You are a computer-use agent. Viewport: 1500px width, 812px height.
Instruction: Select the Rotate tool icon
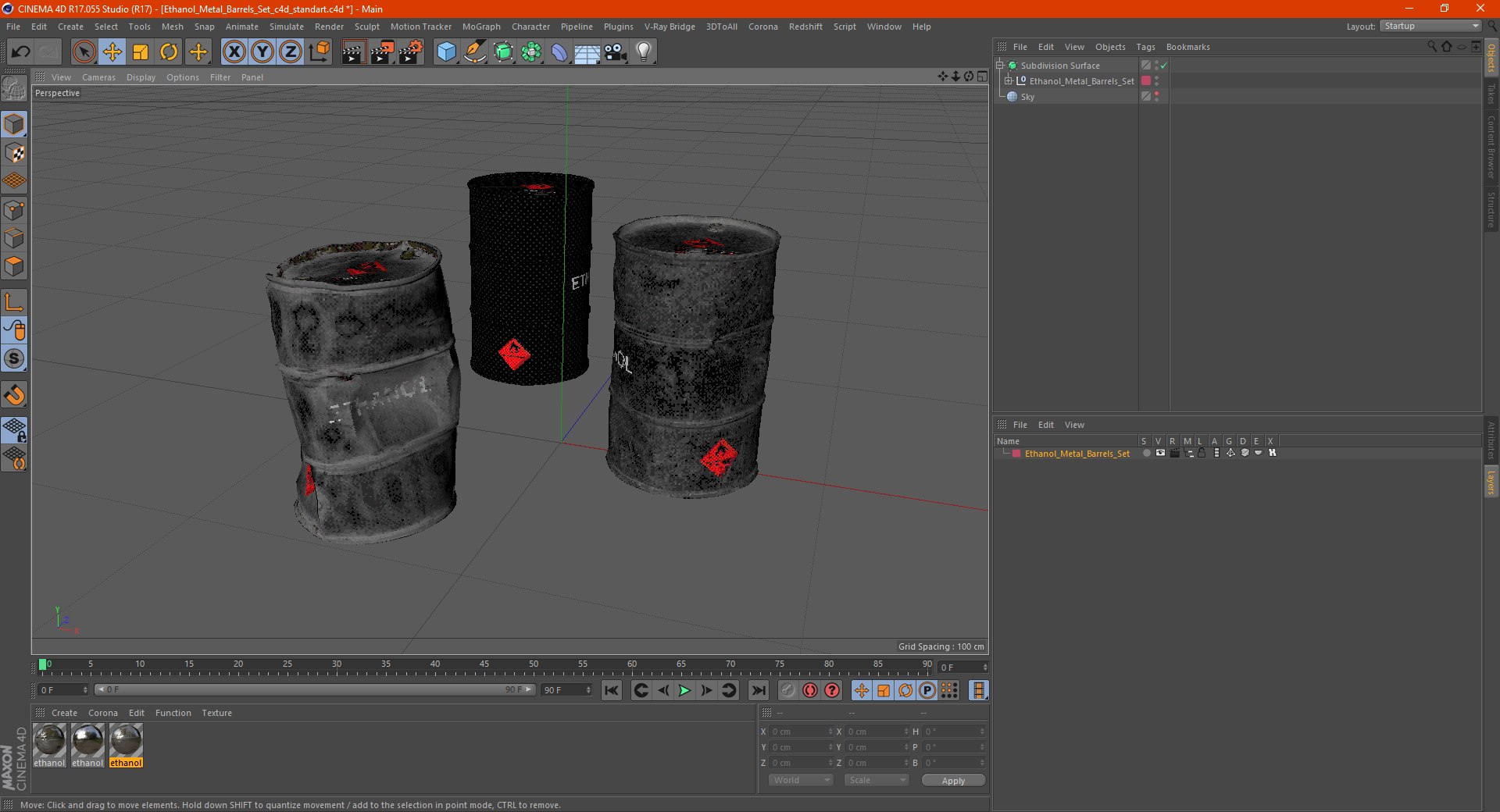tap(169, 52)
